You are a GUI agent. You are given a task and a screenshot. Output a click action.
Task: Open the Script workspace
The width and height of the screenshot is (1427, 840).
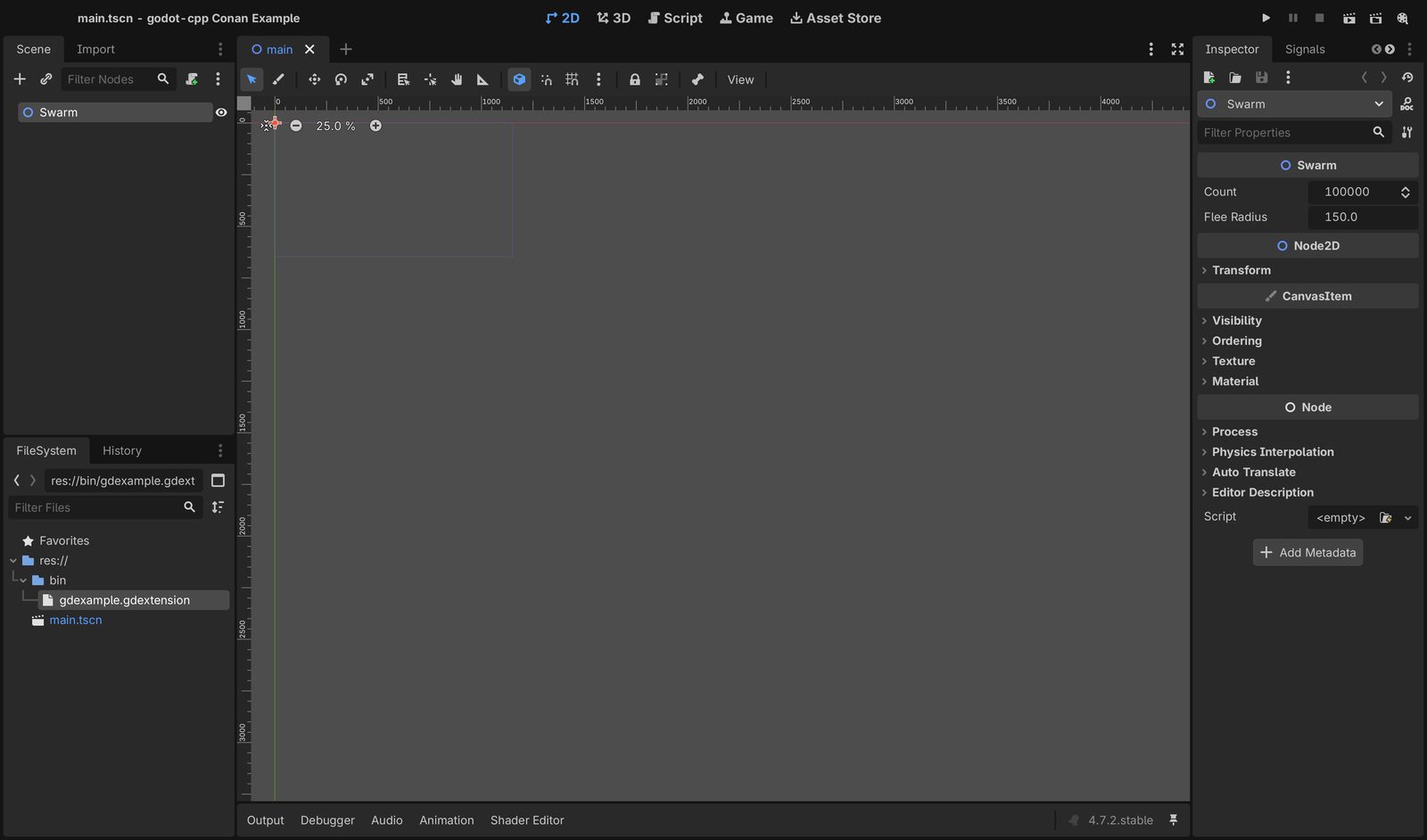click(x=675, y=18)
